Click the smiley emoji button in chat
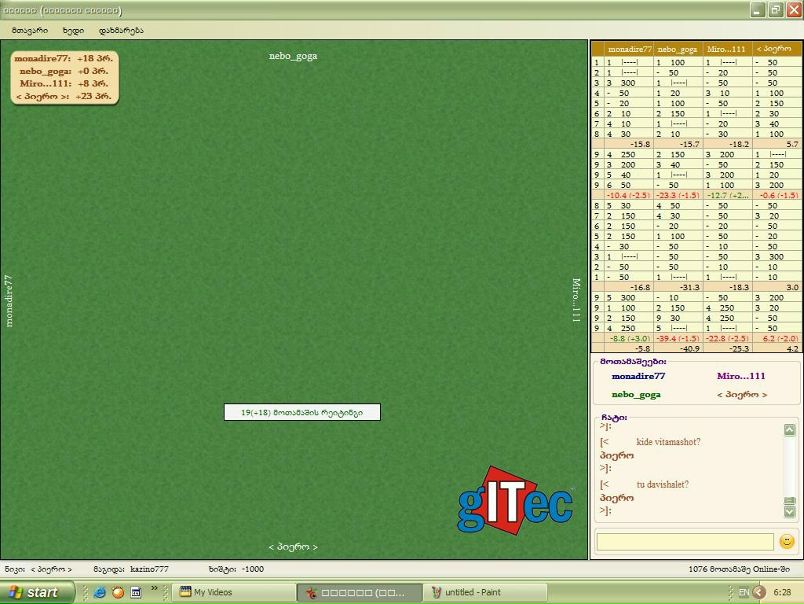804x604 pixels. click(786, 541)
